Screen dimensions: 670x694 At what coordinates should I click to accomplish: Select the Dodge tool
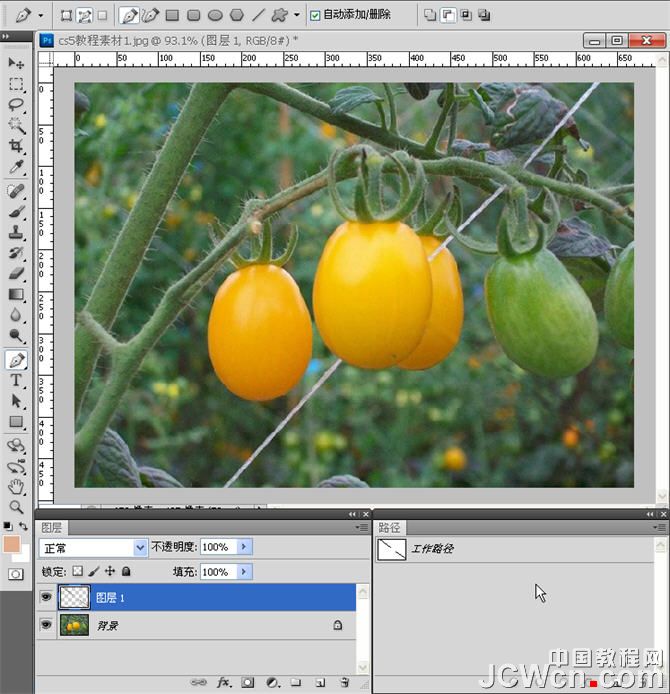pyautogui.click(x=16, y=336)
